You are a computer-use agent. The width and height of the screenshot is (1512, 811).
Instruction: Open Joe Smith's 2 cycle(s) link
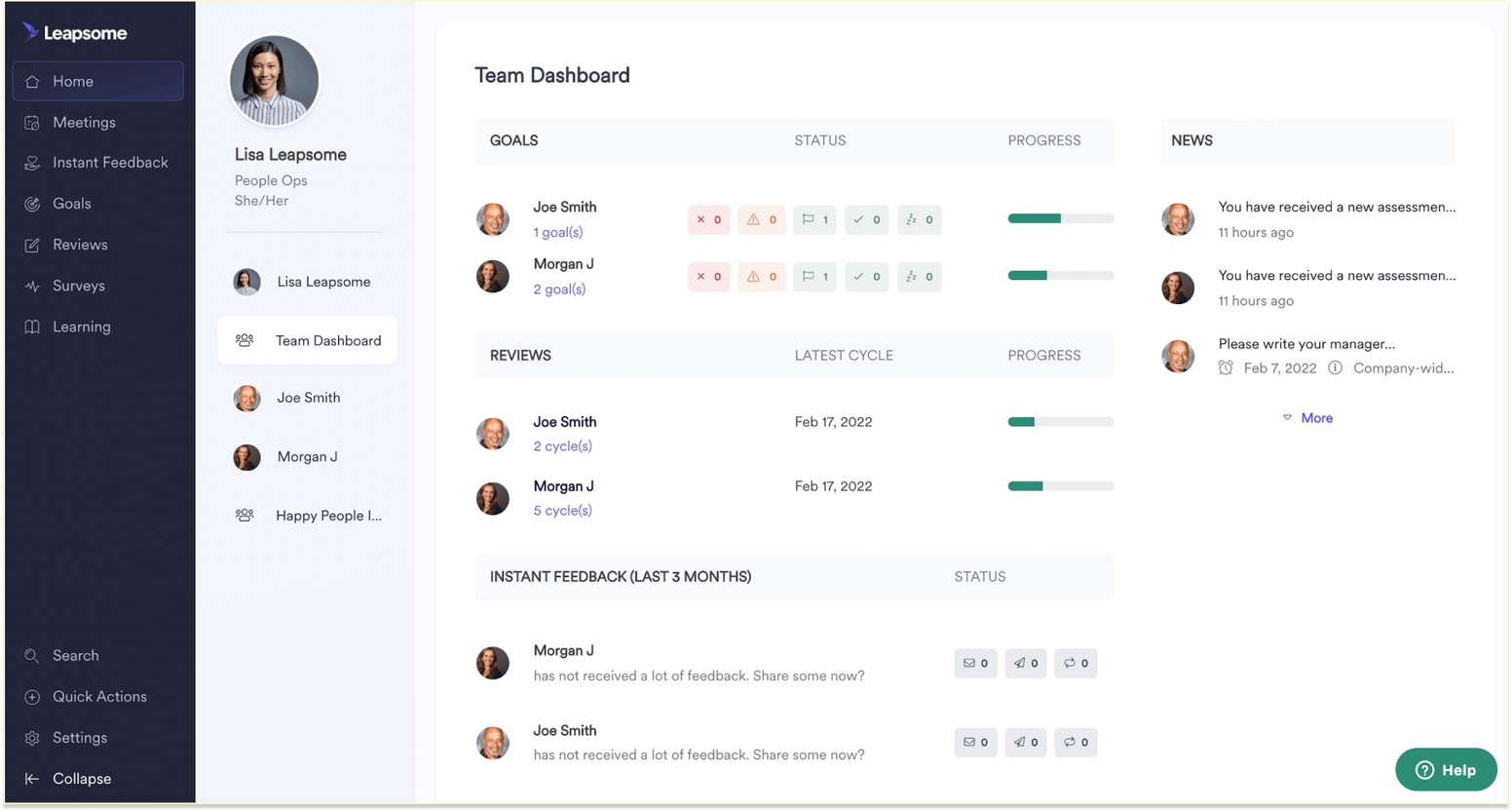pos(562,445)
